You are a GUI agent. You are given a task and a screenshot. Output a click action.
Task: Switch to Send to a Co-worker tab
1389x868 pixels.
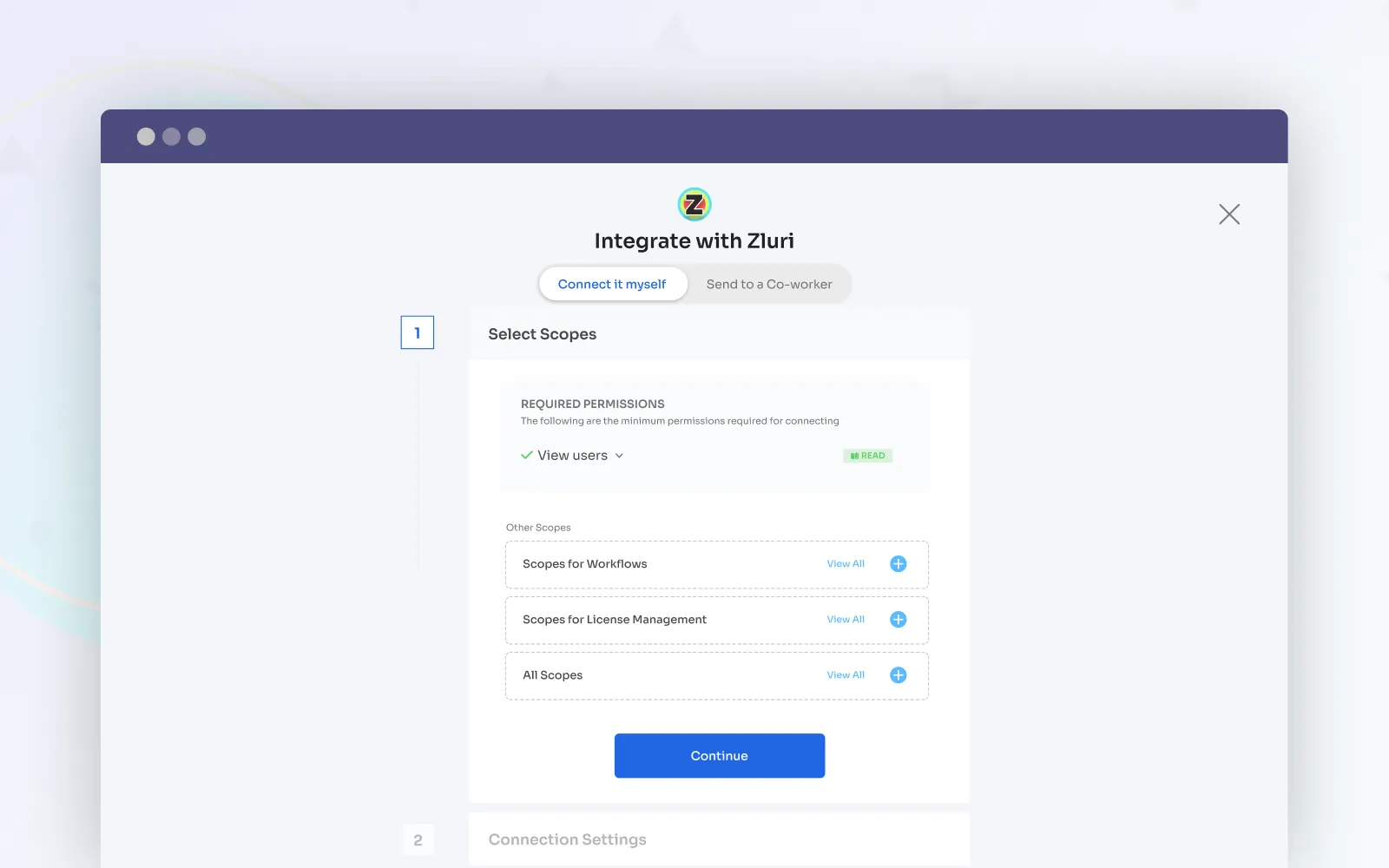(x=769, y=285)
